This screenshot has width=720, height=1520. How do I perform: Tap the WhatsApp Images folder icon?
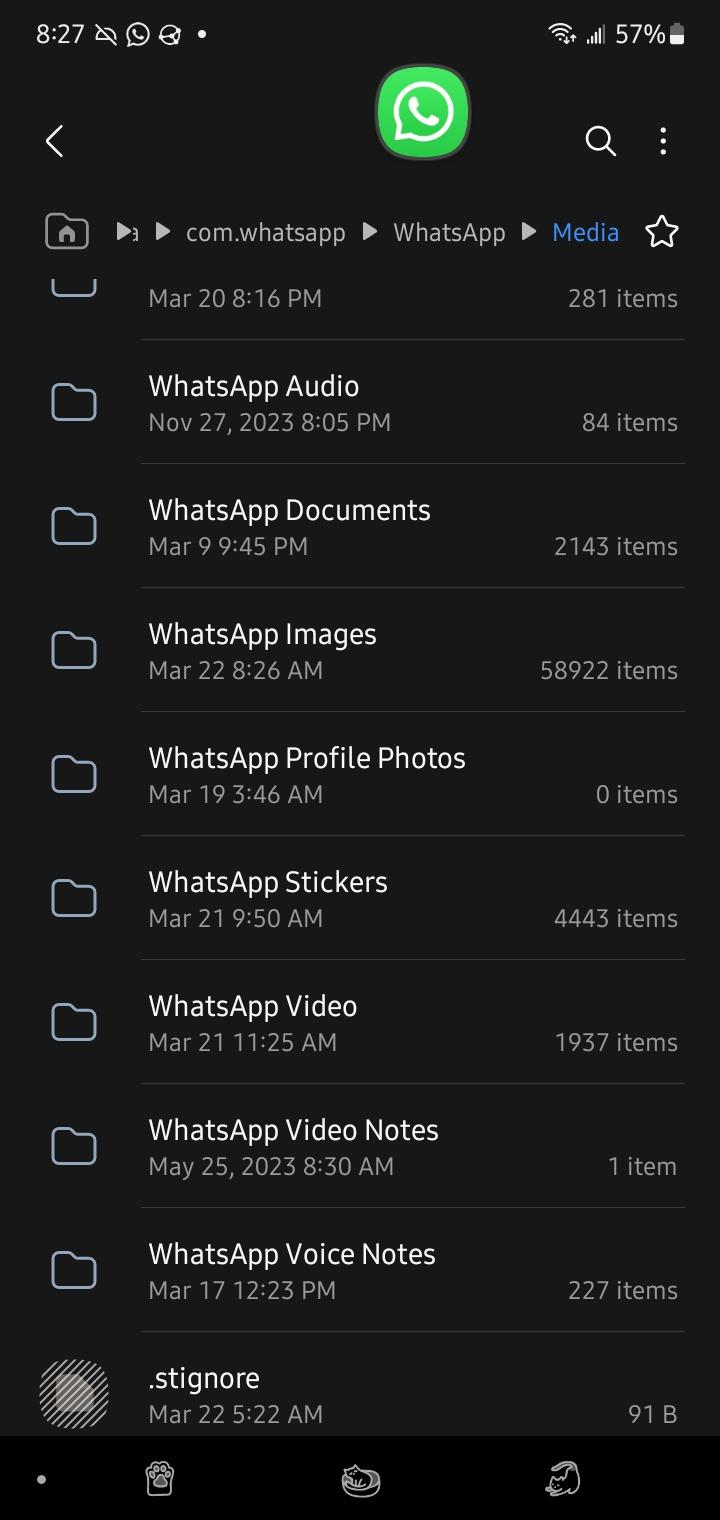[x=74, y=651]
